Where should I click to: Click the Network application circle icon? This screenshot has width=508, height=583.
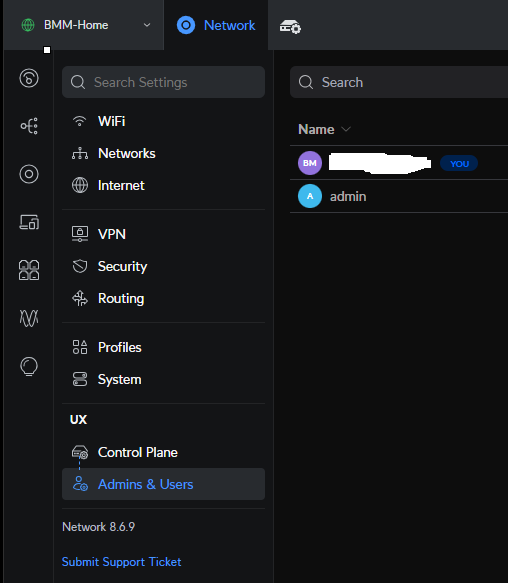click(186, 25)
